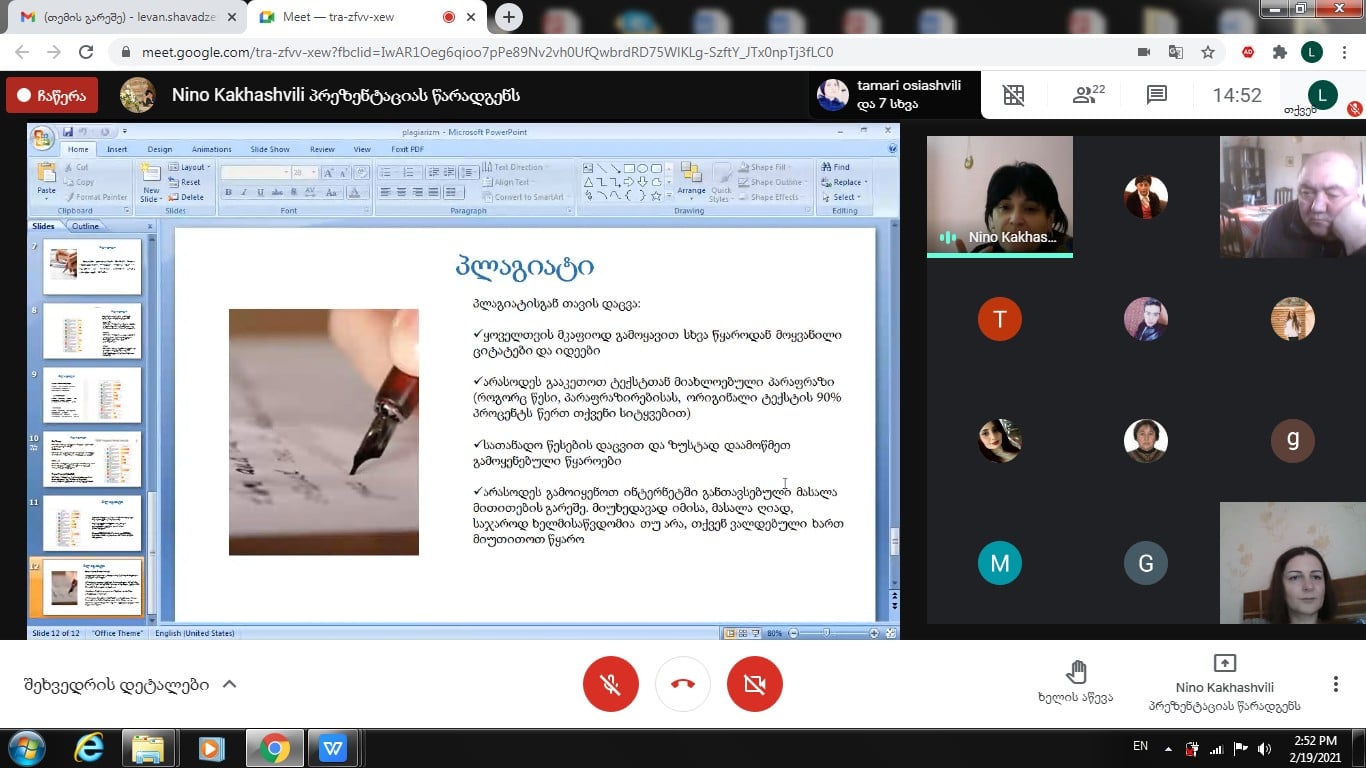
Task: Open the participants list icon
Action: pyautogui.click(x=1087, y=95)
